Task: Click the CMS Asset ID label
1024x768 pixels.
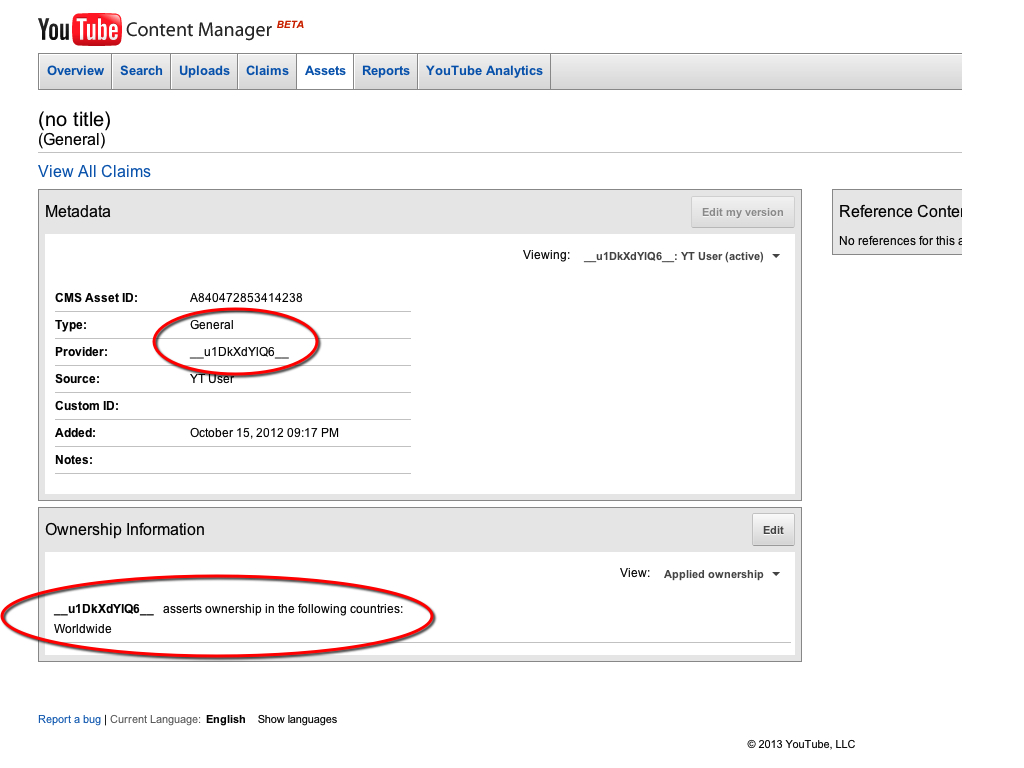Action: [96, 298]
